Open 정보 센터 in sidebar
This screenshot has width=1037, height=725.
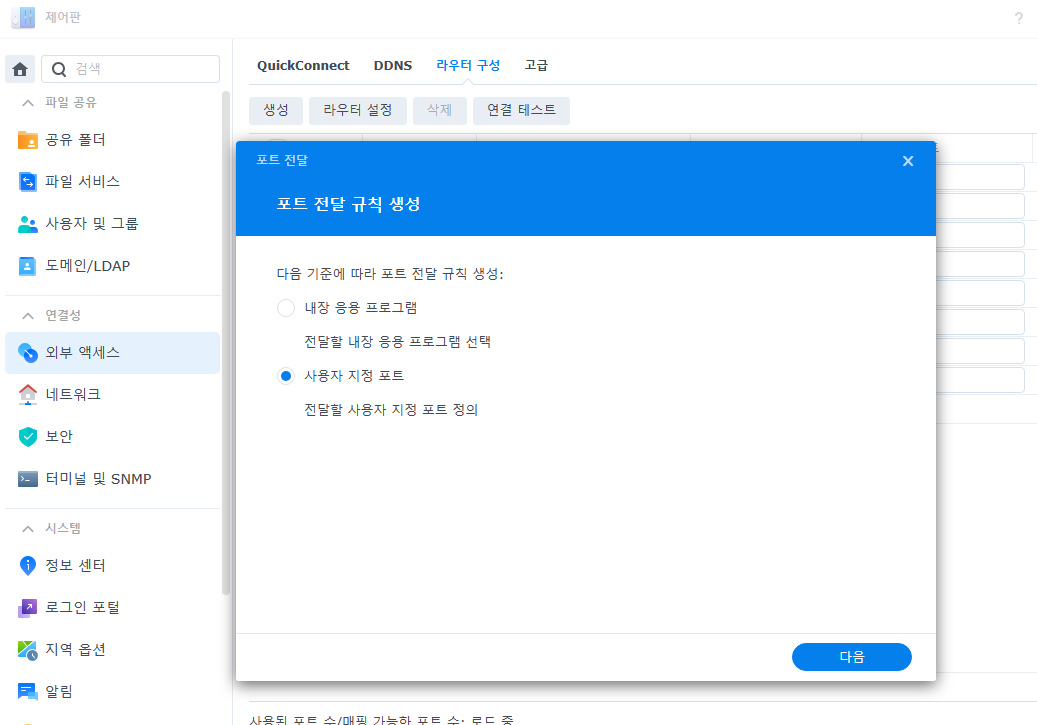(112, 566)
